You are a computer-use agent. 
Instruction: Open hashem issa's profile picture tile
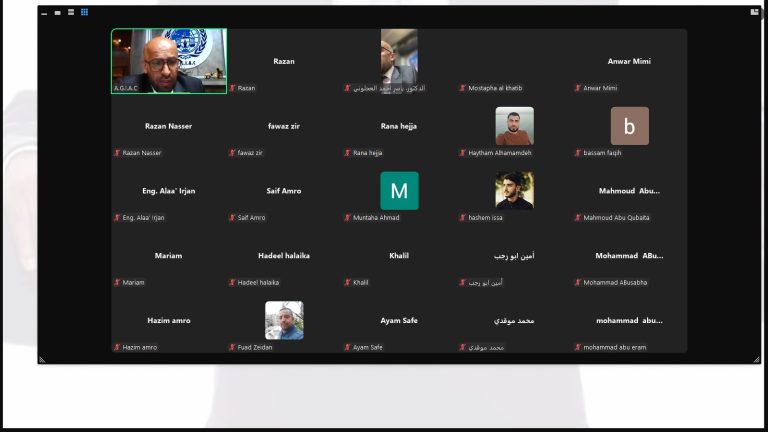514,191
